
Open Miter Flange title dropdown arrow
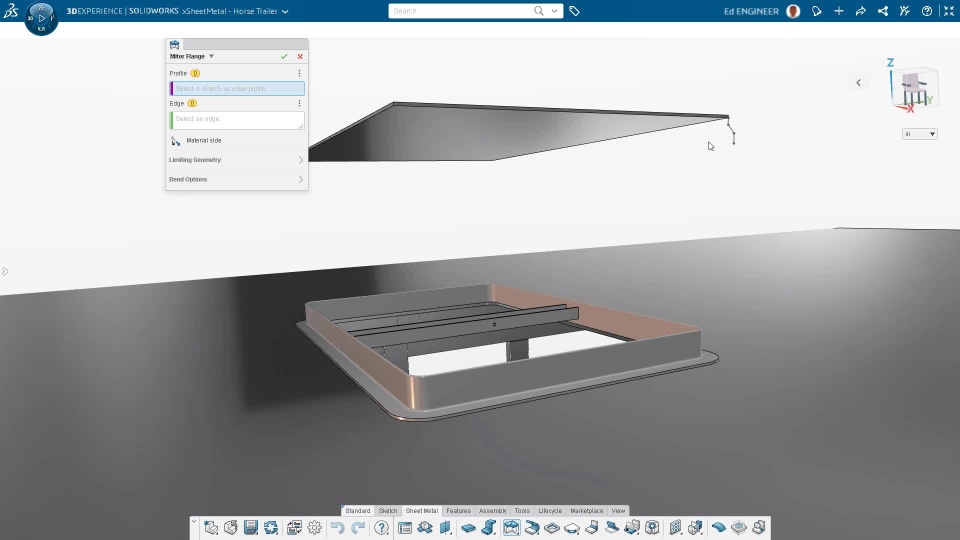[x=211, y=56]
